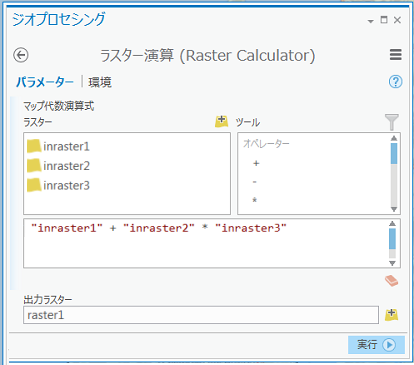This screenshot has width=414, height=365.
Task: Run the tool with the 実行 button
Action: (x=376, y=345)
